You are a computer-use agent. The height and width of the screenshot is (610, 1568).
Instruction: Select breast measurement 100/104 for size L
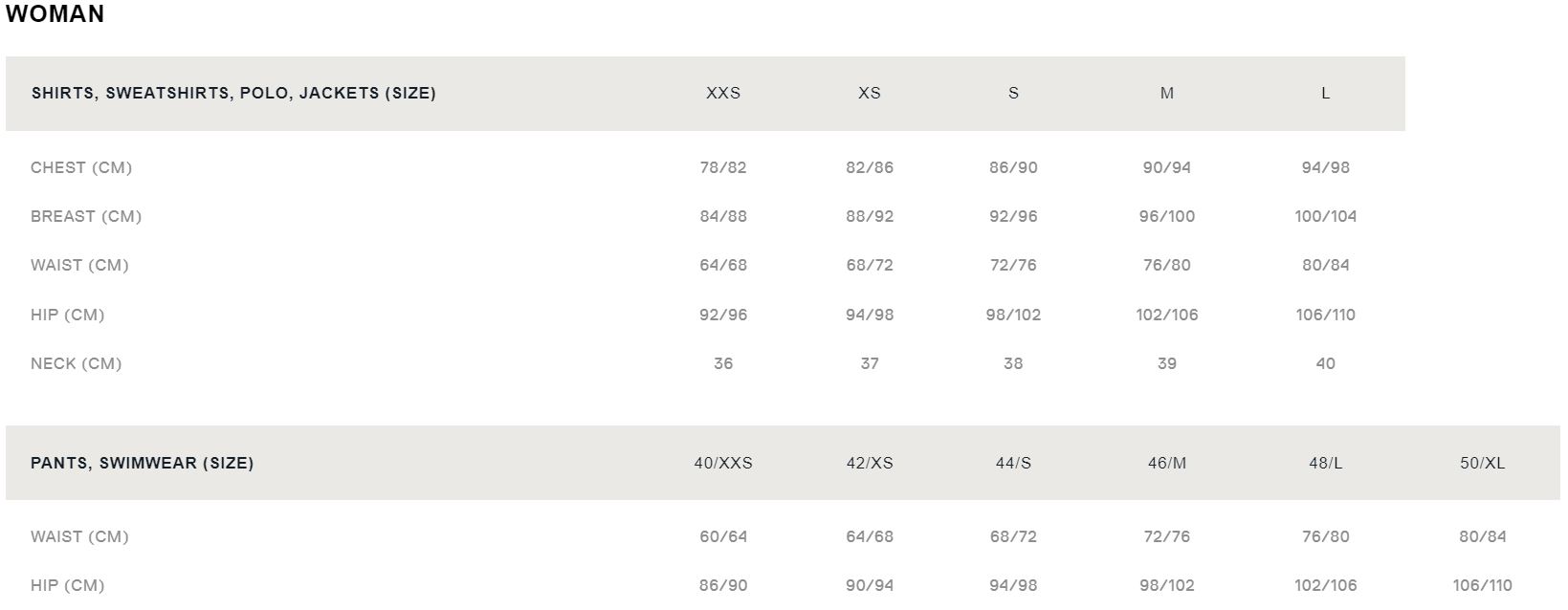click(1325, 216)
